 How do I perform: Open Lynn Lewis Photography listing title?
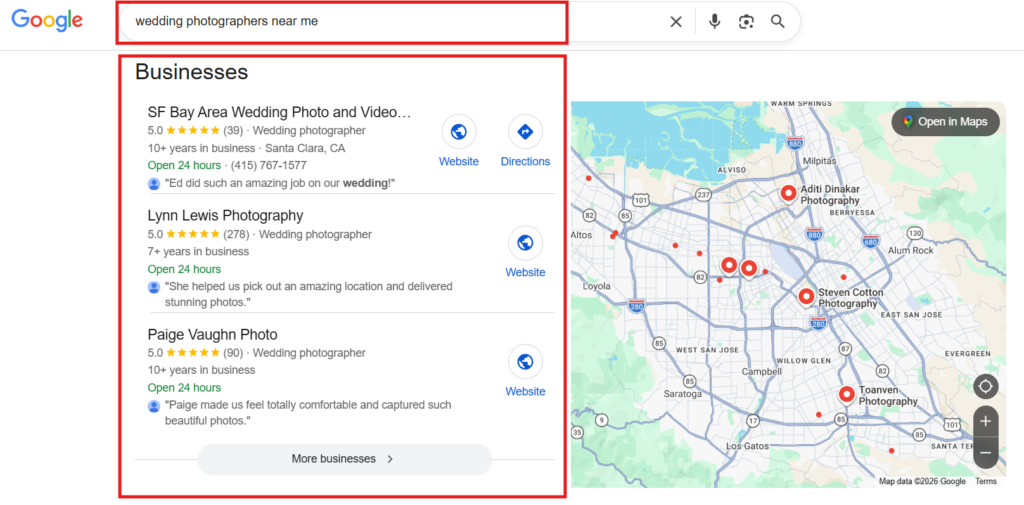point(225,215)
